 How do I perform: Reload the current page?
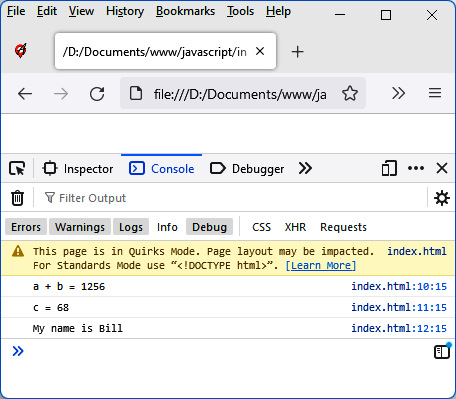(97, 94)
